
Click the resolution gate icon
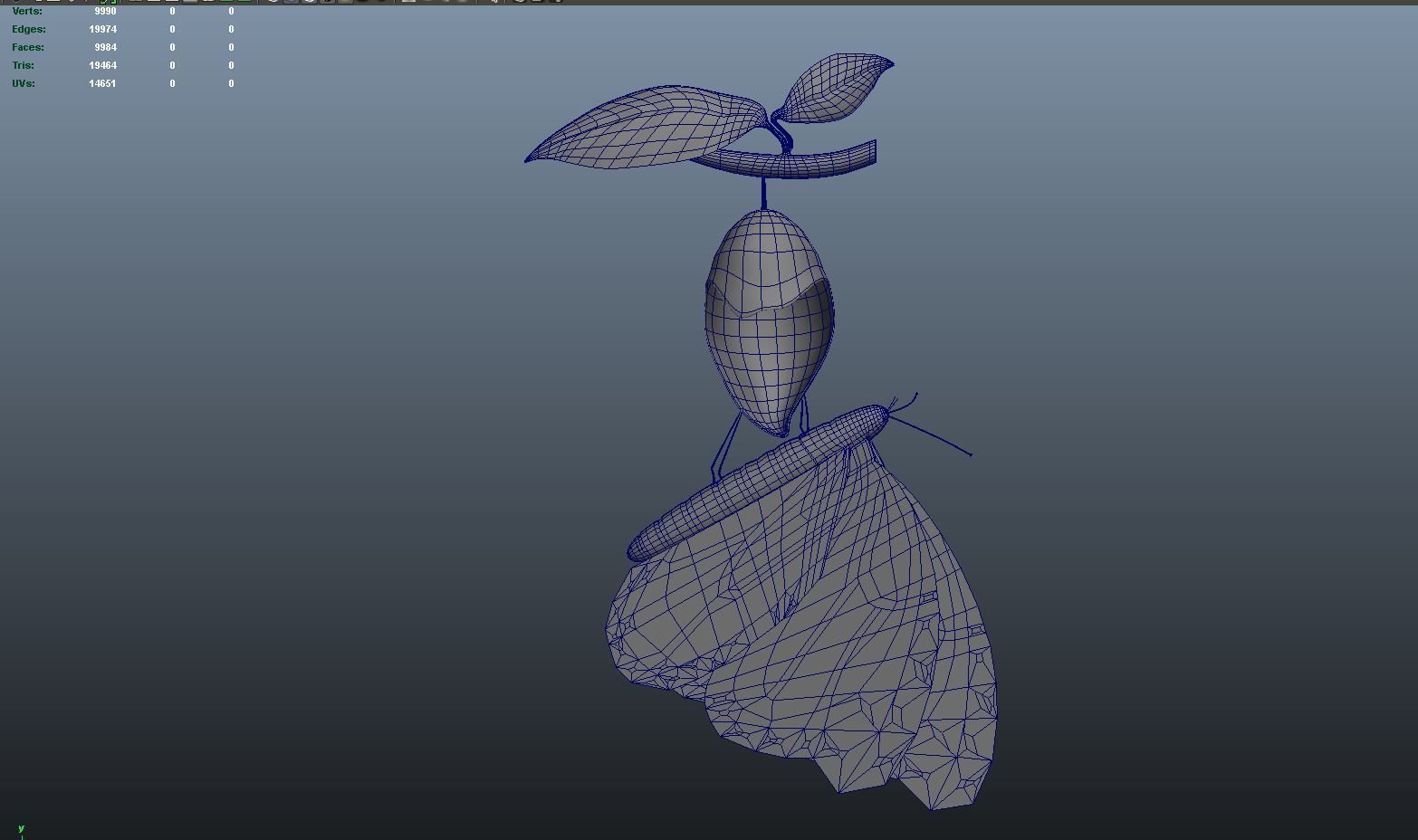172,3
